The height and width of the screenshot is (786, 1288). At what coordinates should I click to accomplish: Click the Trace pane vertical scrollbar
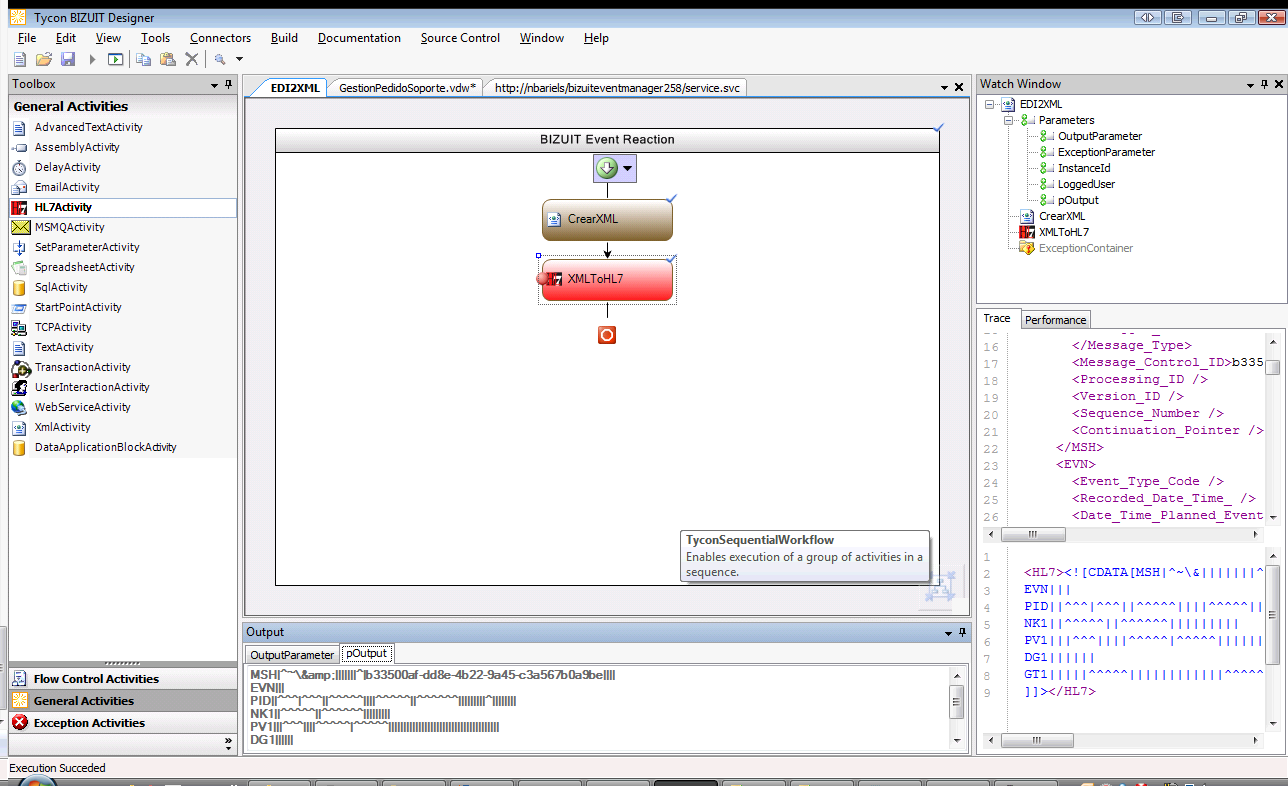(x=1272, y=427)
